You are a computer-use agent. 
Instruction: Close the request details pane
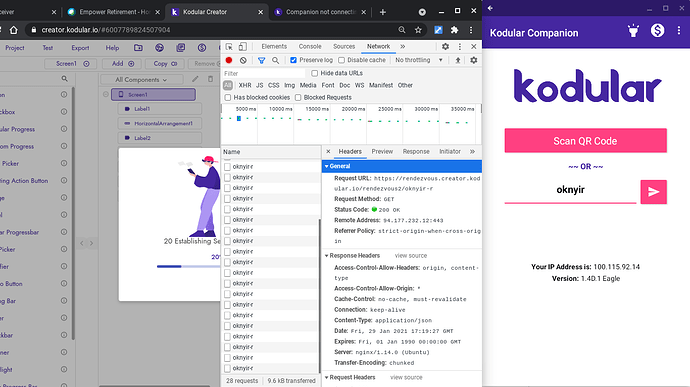[328, 151]
